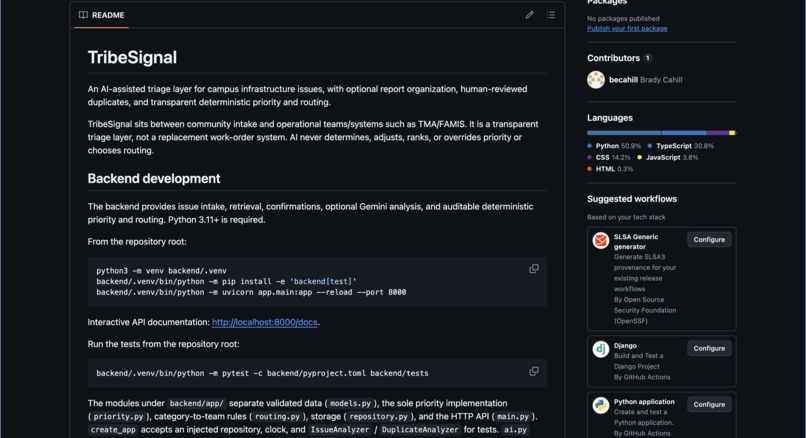Click the Suggested workflows heading
This screenshot has width=806, height=438.
(x=632, y=199)
